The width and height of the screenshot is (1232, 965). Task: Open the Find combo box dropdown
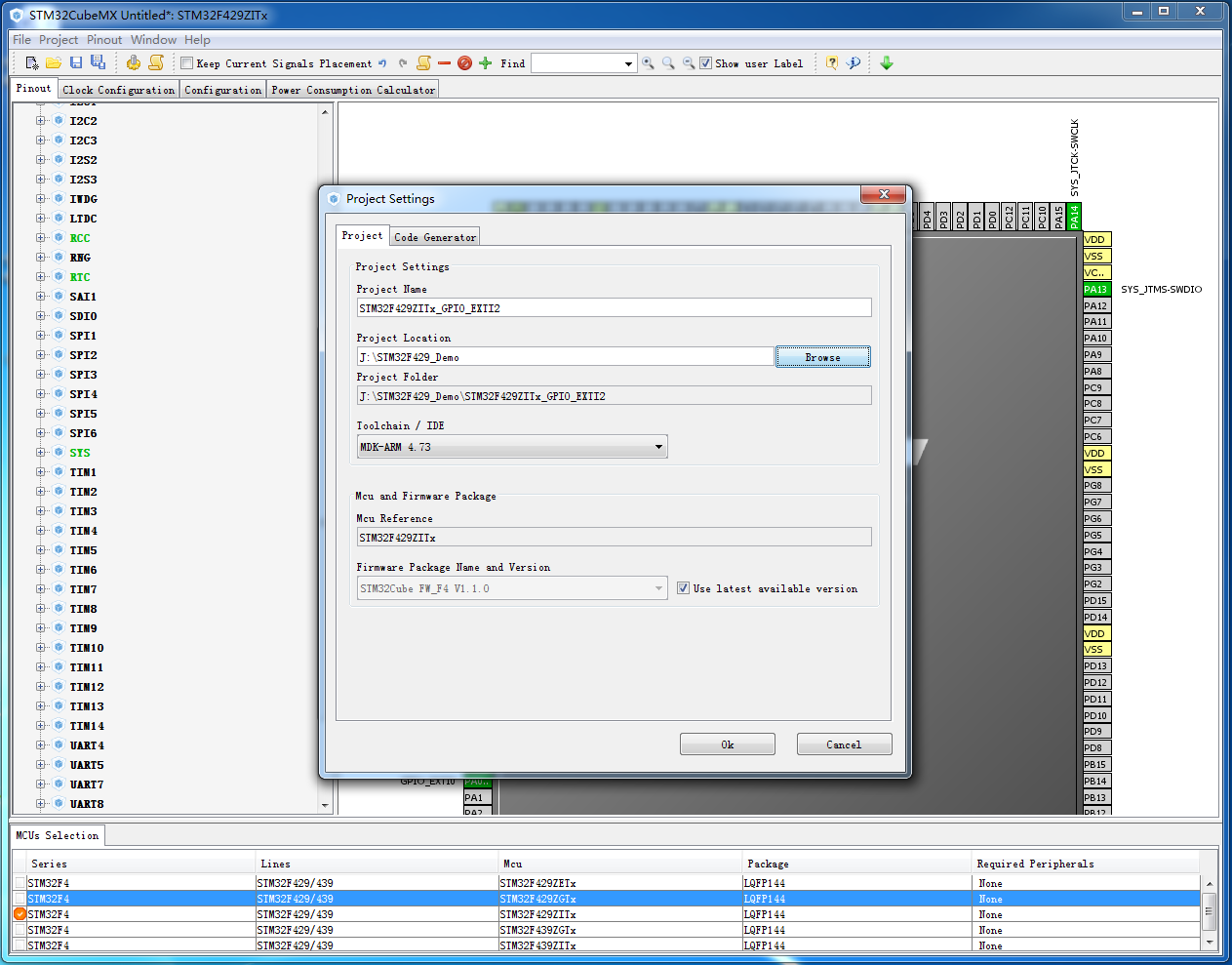coord(628,63)
